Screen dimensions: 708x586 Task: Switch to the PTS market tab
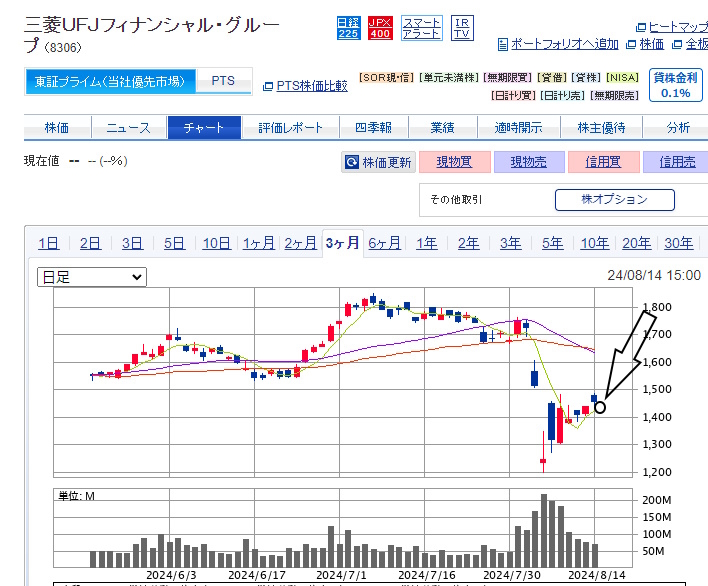223,81
